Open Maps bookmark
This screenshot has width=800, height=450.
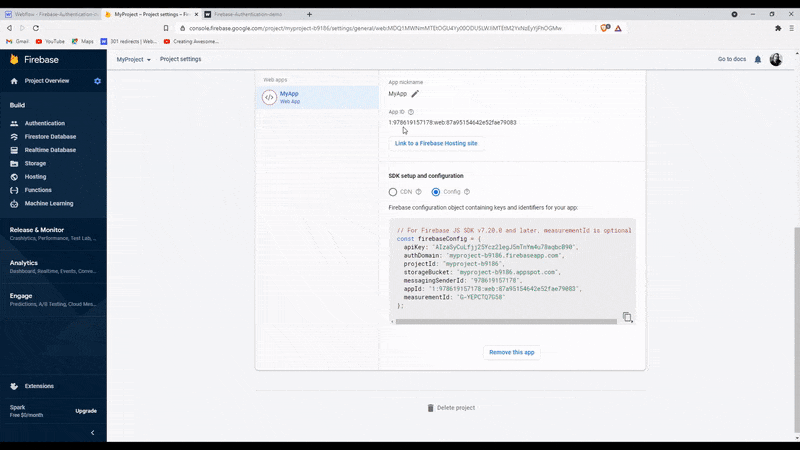coord(83,41)
